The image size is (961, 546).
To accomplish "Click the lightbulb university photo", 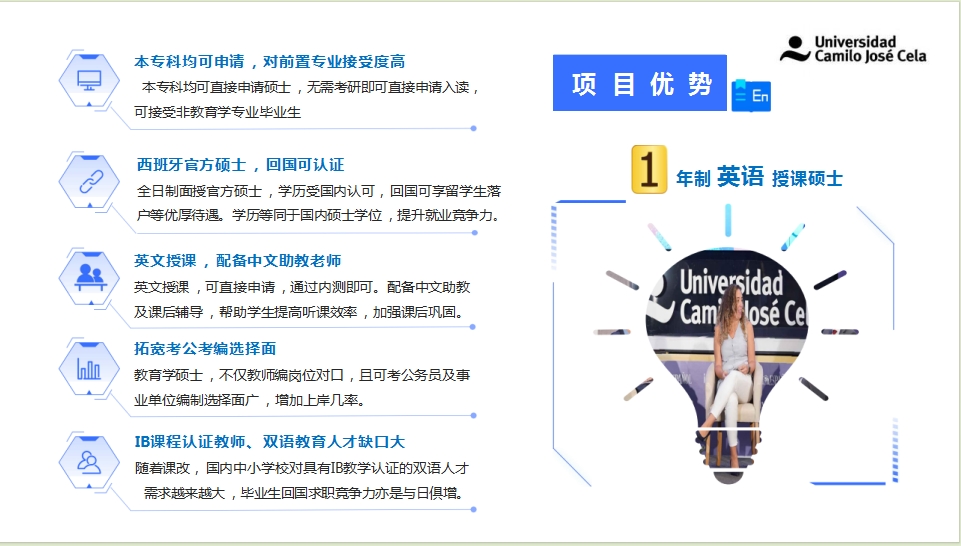I will (x=727, y=364).
